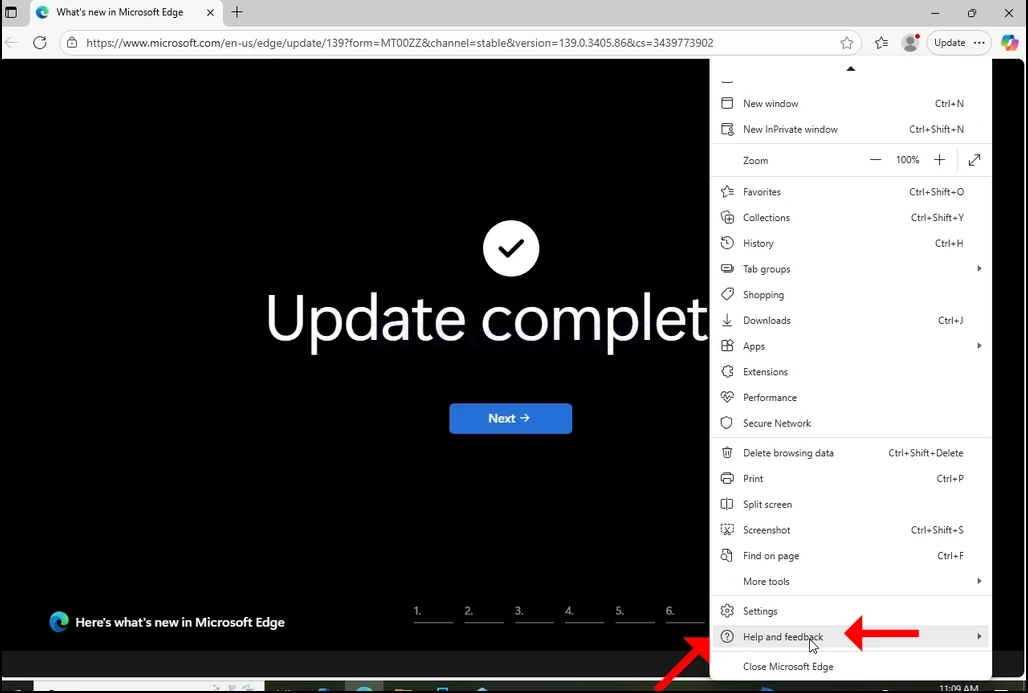Open the favorites hub toolbar icon
This screenshot has height=693, width=1028.
tap(881, 43)
